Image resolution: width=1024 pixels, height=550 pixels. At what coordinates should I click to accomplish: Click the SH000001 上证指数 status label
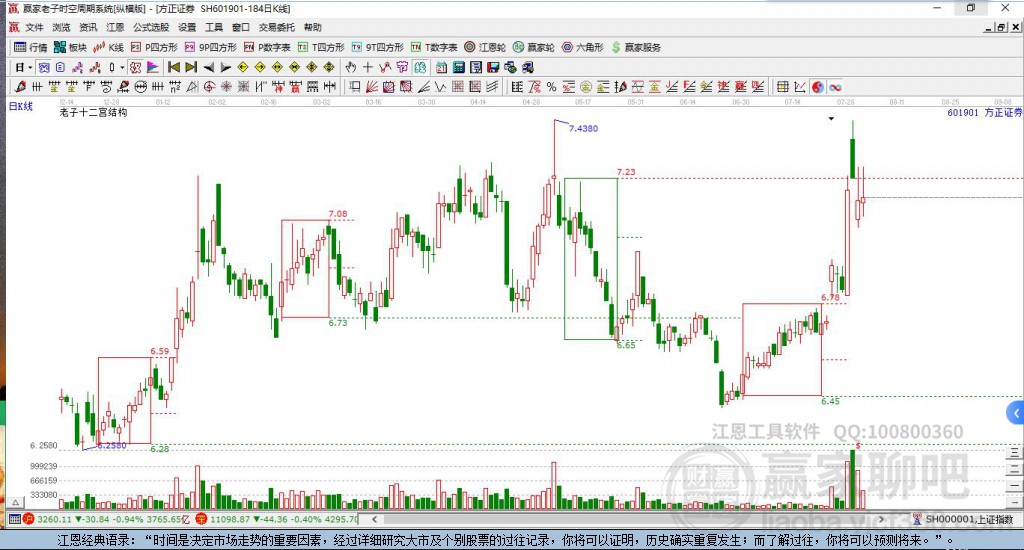pos(968,519)
